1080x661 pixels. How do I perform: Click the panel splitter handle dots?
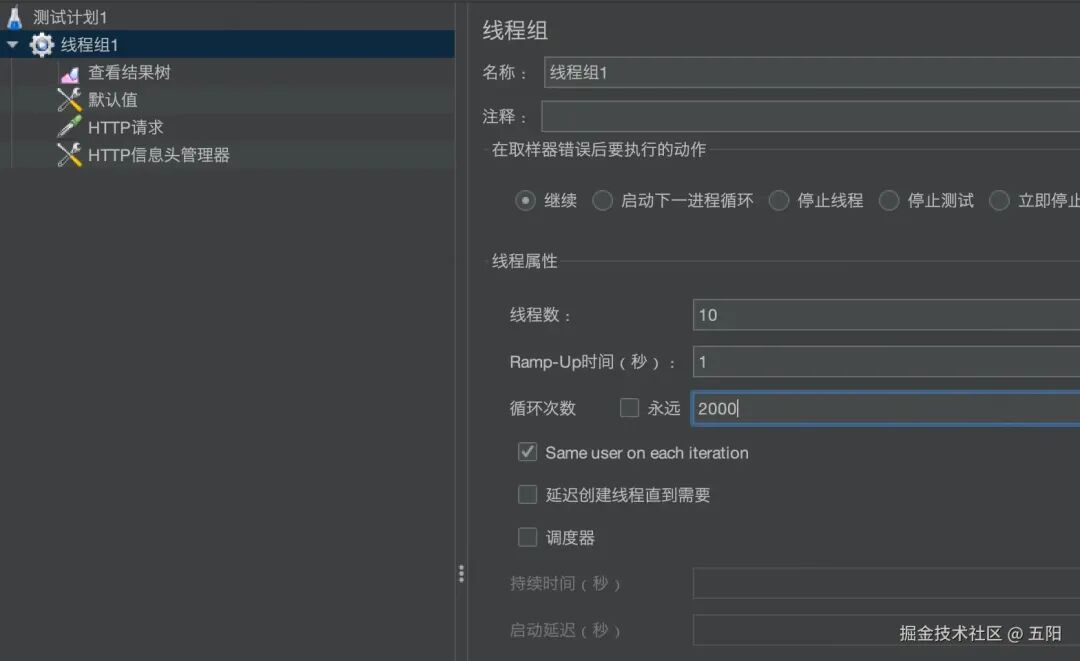tap(461, 574)
